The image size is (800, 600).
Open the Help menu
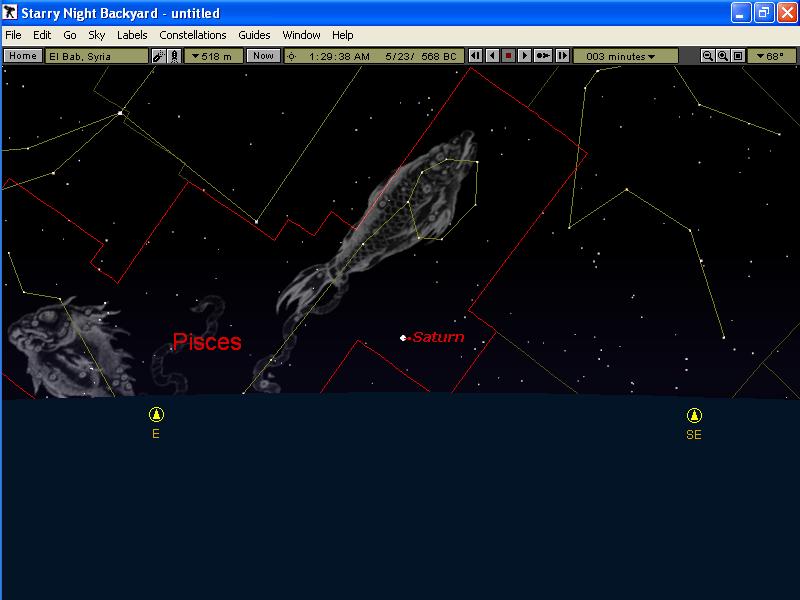pyautogui.click(x=342, y=35)
